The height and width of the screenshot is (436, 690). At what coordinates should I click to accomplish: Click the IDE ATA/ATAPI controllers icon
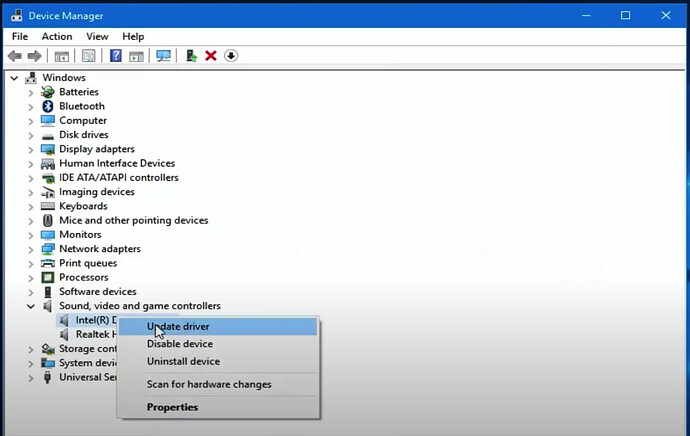pos(48,178)
